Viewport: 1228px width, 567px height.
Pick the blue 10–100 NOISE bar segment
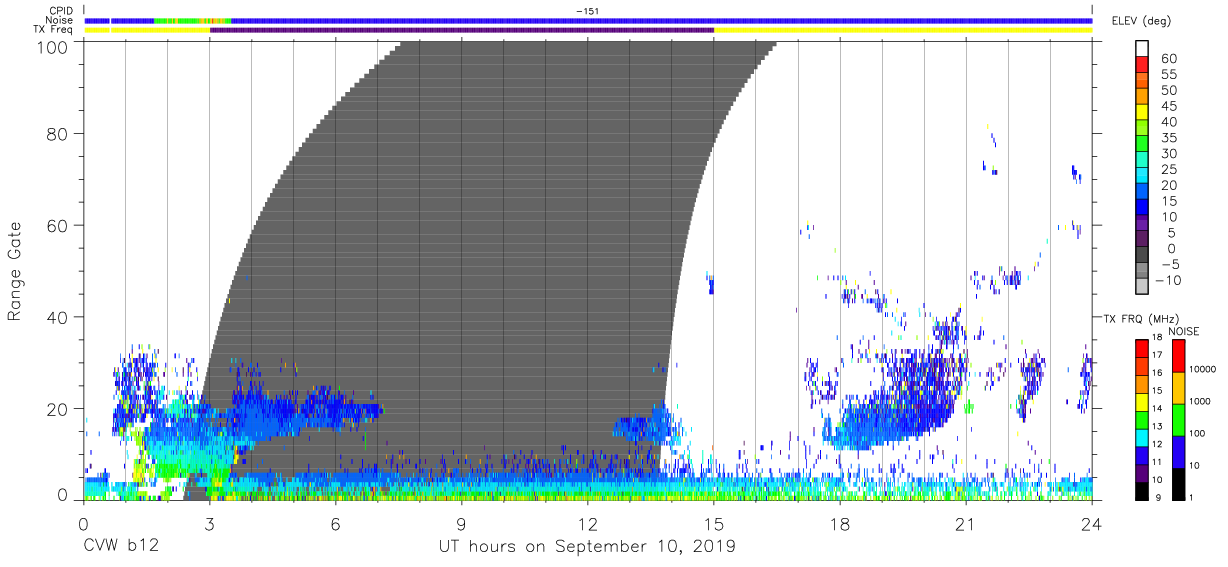[x=1177, y=452]
